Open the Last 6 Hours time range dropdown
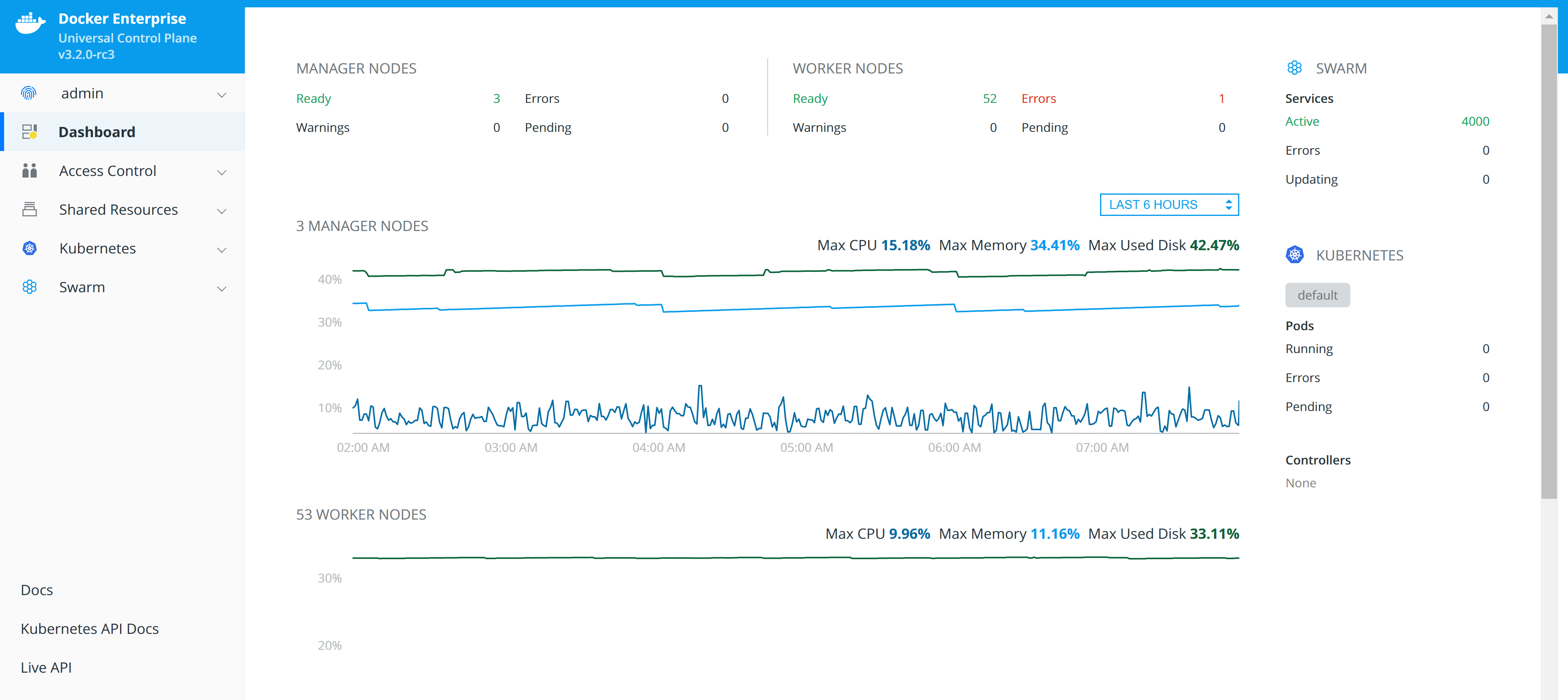The image size is (1568, 700). pos(1169,204)
